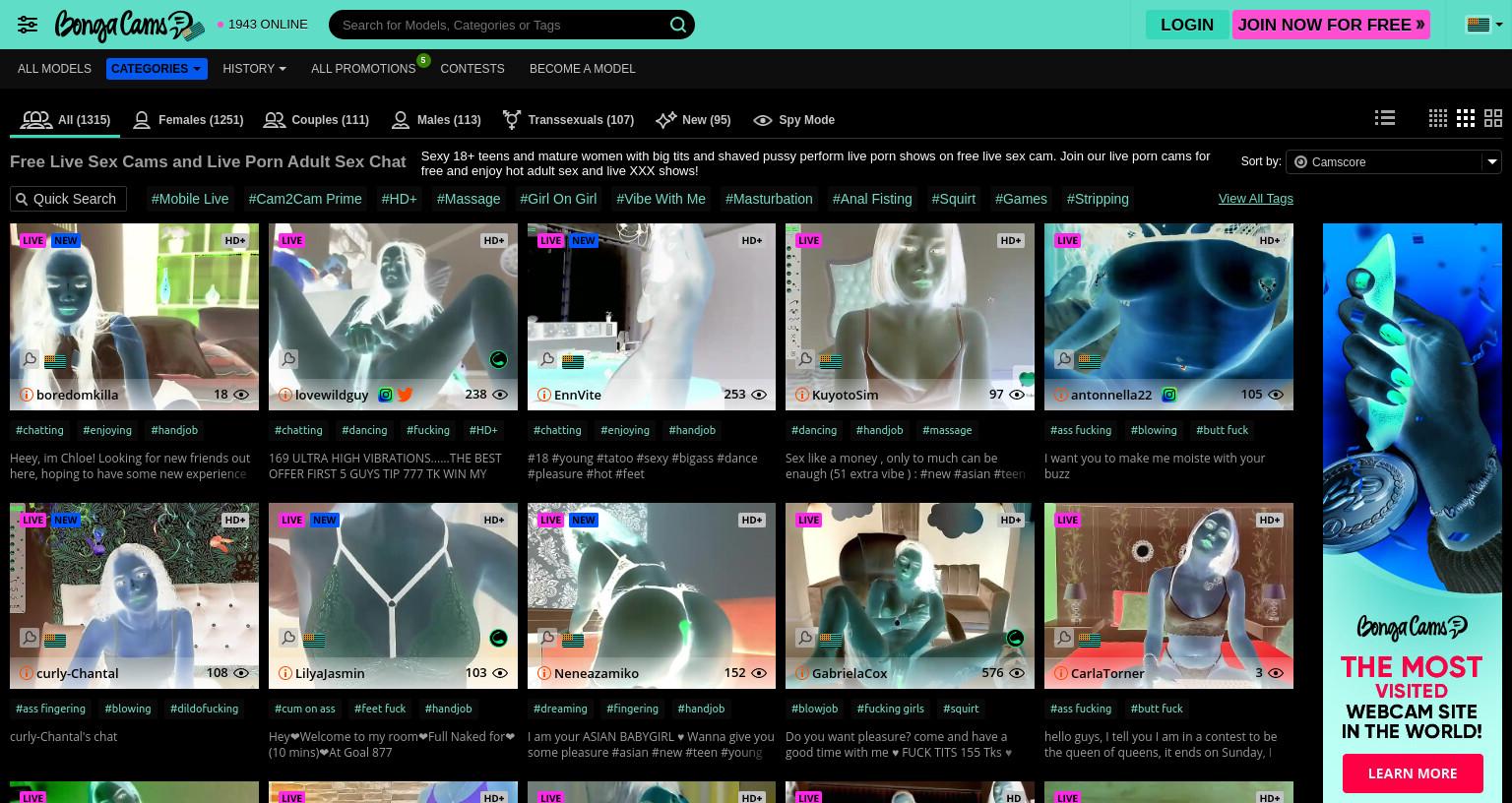
Task: Select the Couples (111) tab
Action: pyautogui.click(x=316, y=120)
